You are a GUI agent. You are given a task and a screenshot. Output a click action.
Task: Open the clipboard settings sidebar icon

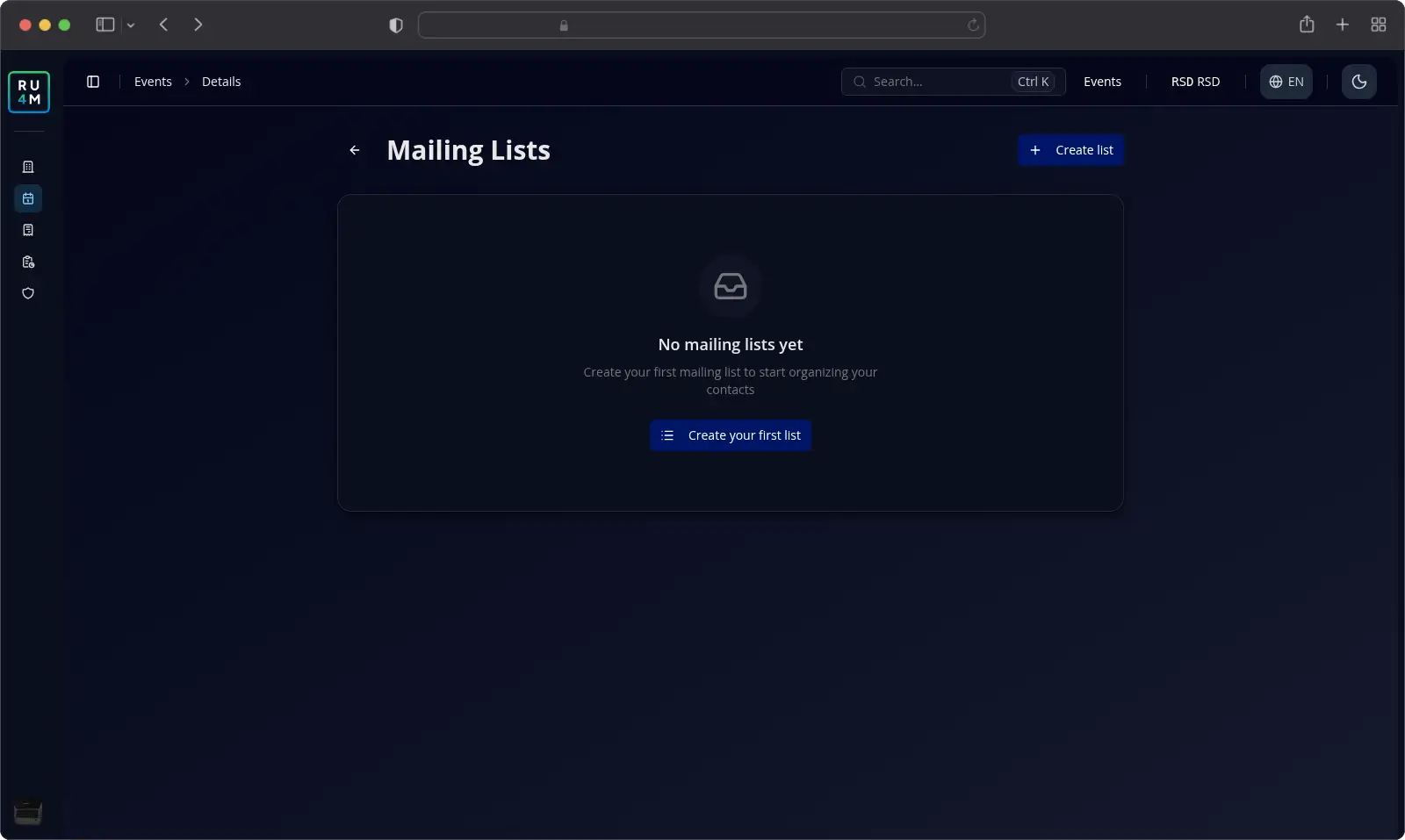28,262
